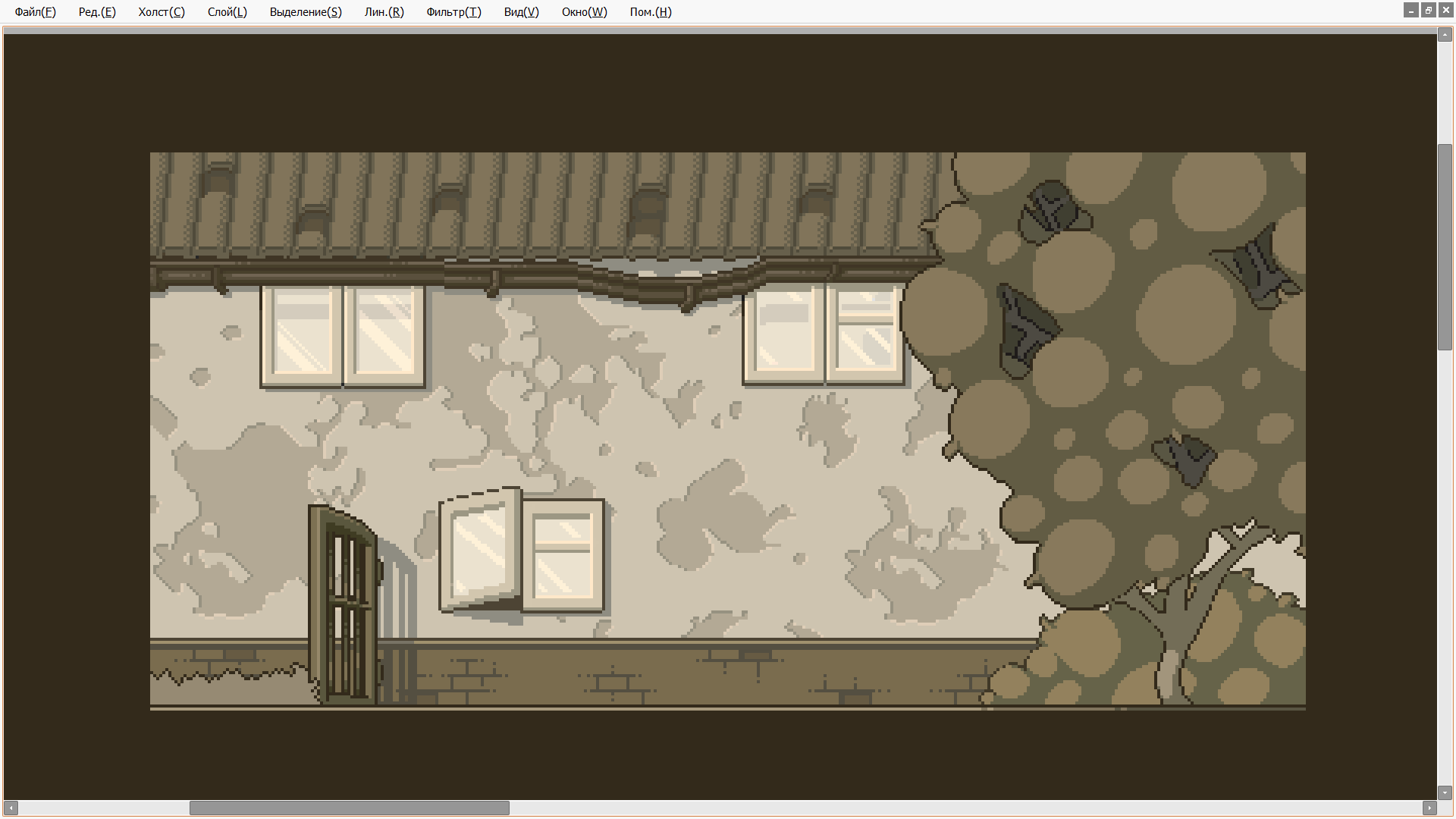This screenshot has width=1456, height=819.
Task: Click the vertical scrollbar down arrow
Action: point(1445,793)
